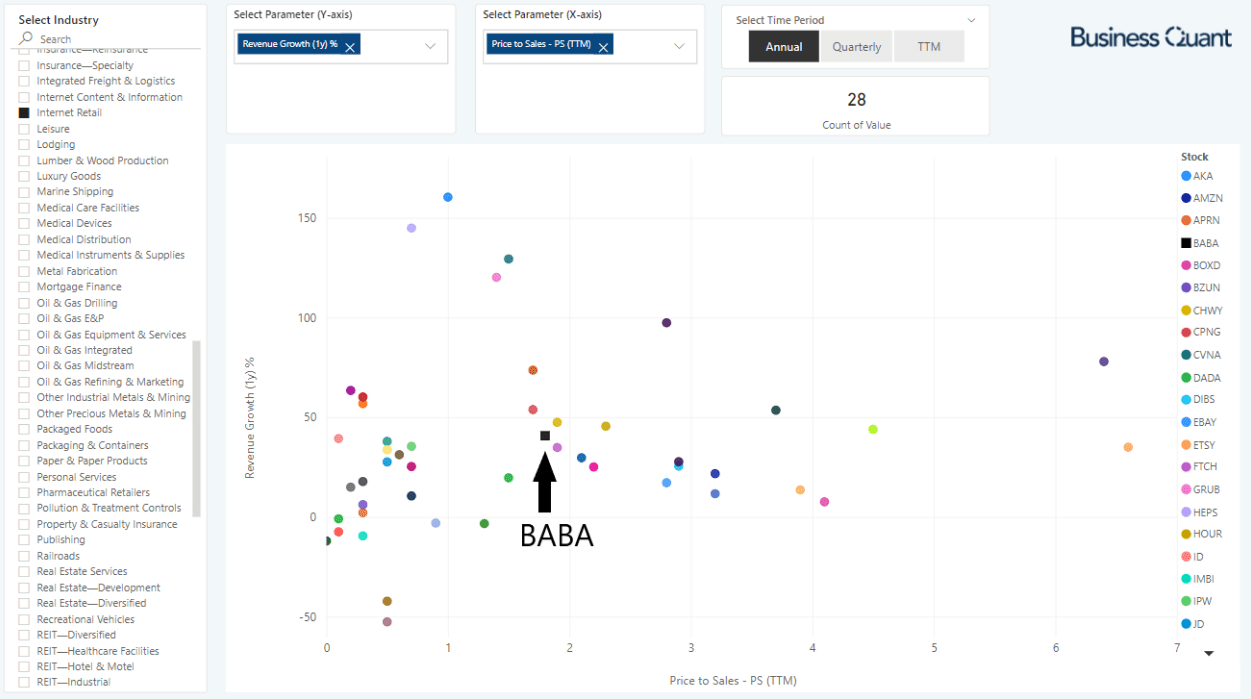Click the Business Quant logo
This screenshot has width=1251, height=699.
pyautogui.click(x=1150, y=36)
